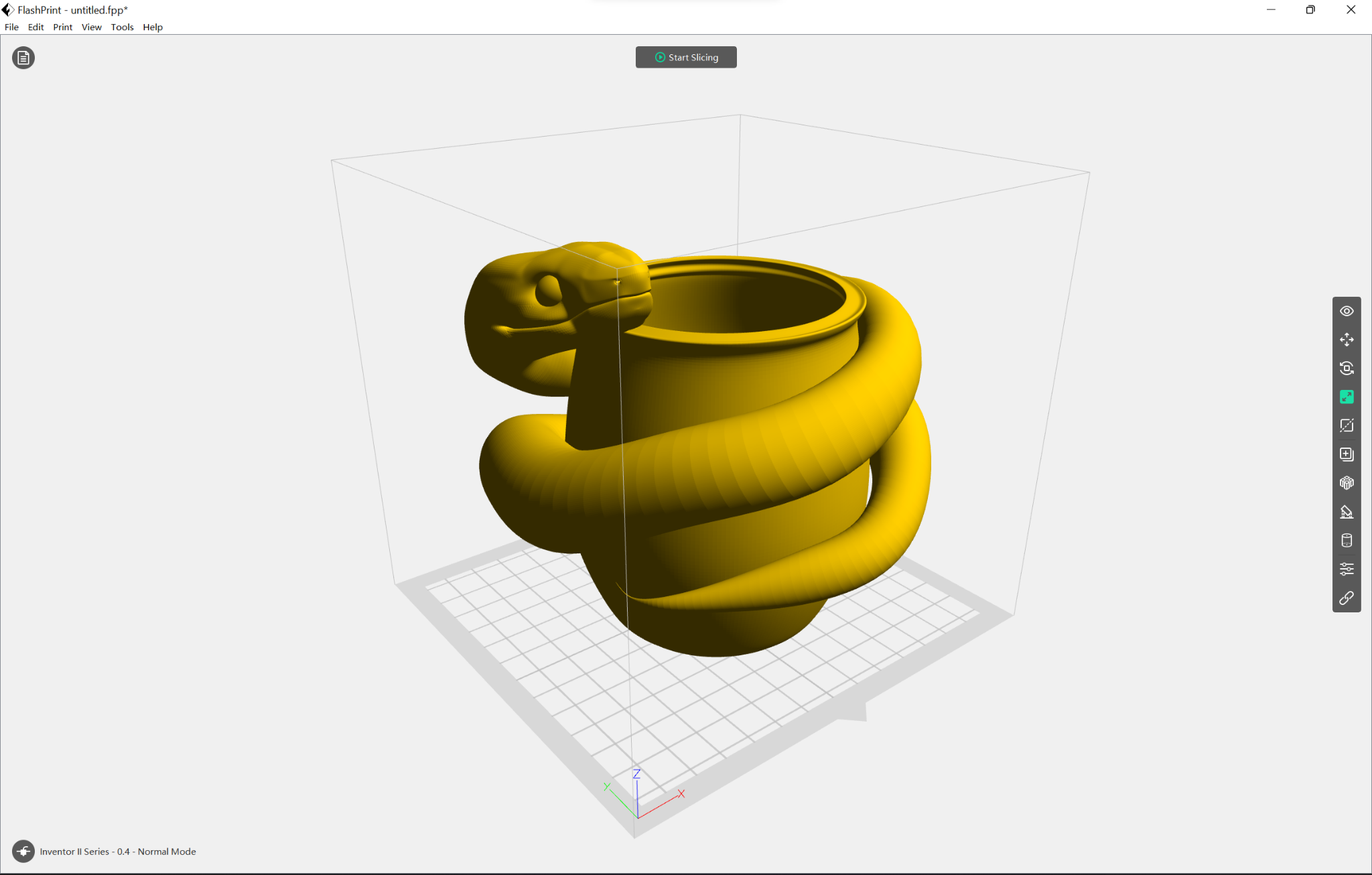This screenshot has height=875, width=1372.
Task: Open the 3D box arrange tool
Action: tap(1347, 482)
